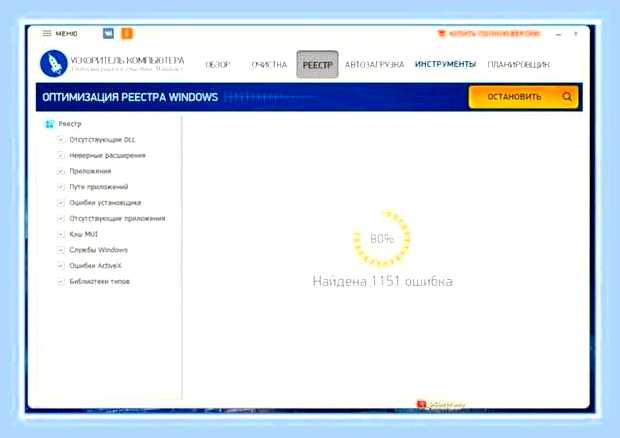Click the orange Odnoklassniki social icon
The width and height of the screenshot is (620, 438).
pyautogui.click(x=127, y=33)
